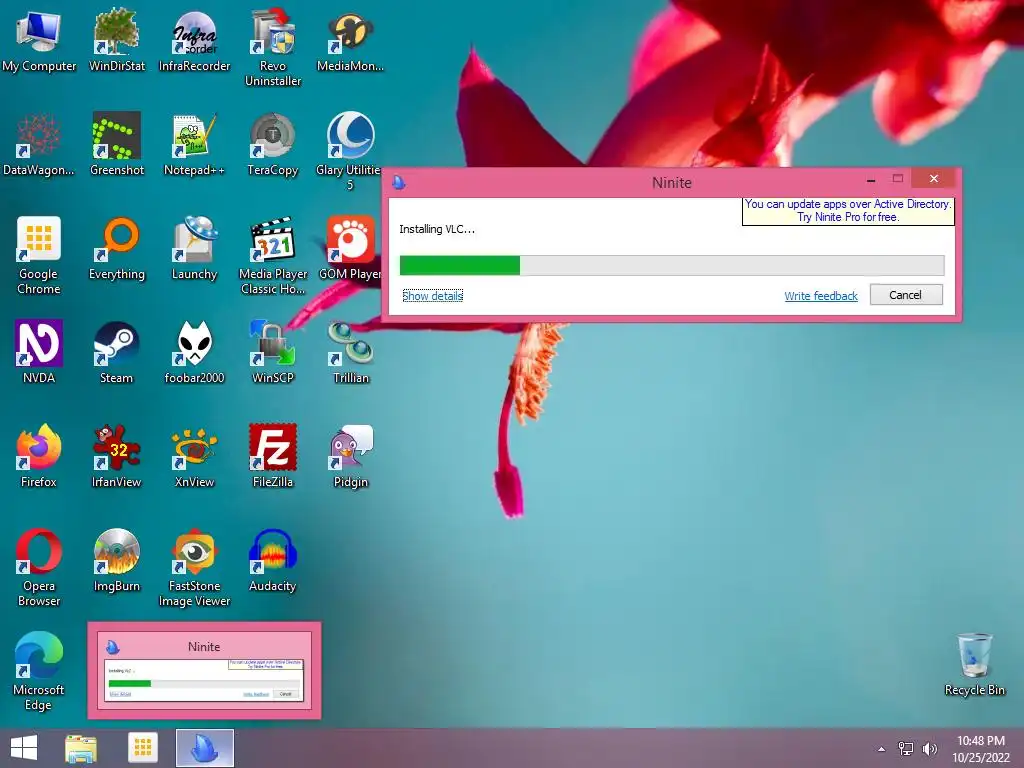Click the Ninite window title icon
Image resolution: width=1024 pixels, height=768 pixels.
click(399, 183)
